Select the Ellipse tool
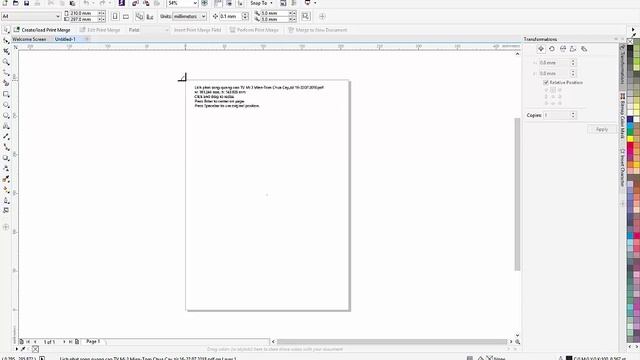The height and width of the screenshot is (360, 640). click(6, 105)
